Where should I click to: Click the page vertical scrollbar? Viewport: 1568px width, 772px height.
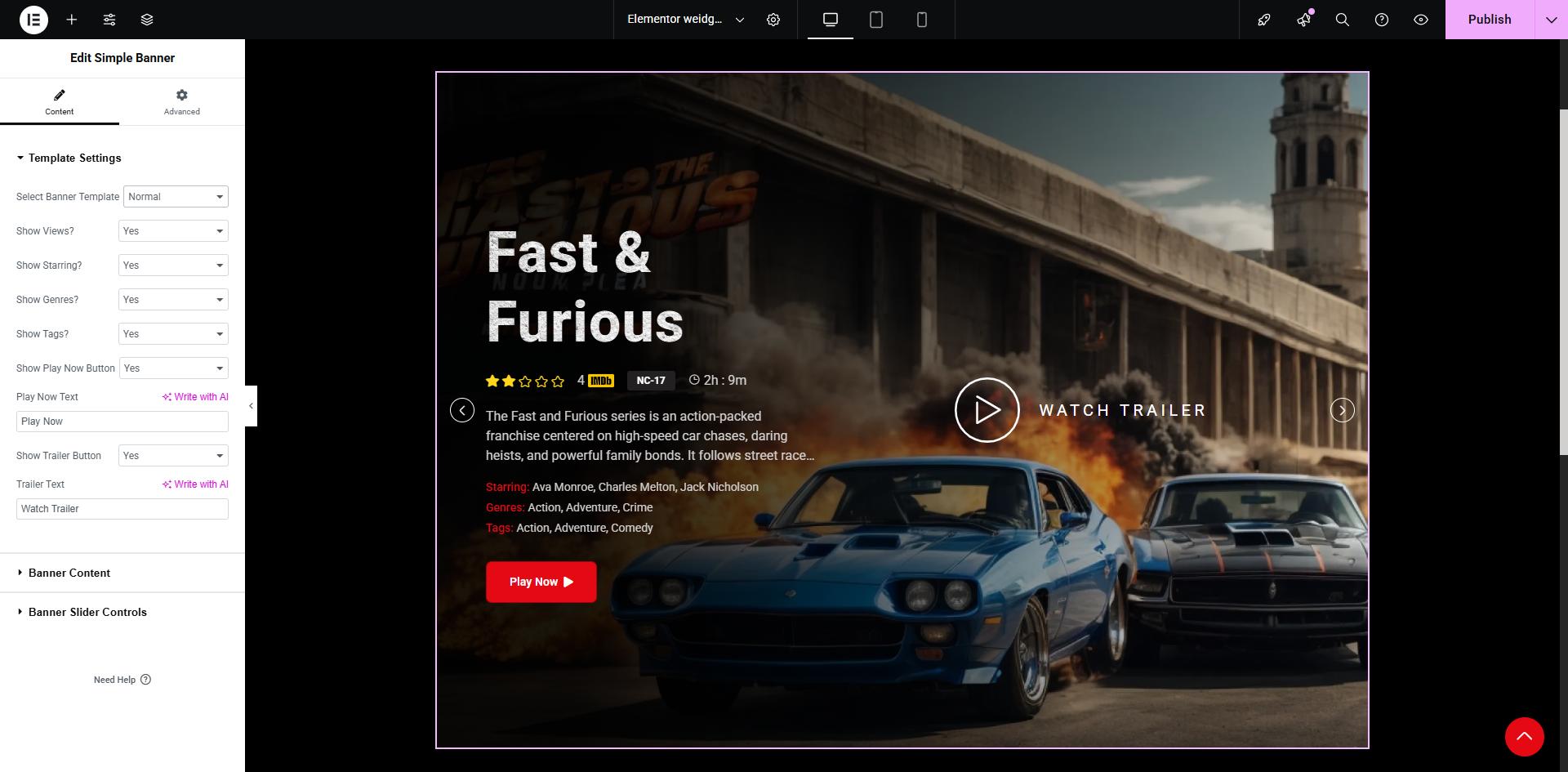click(1563, 282)
